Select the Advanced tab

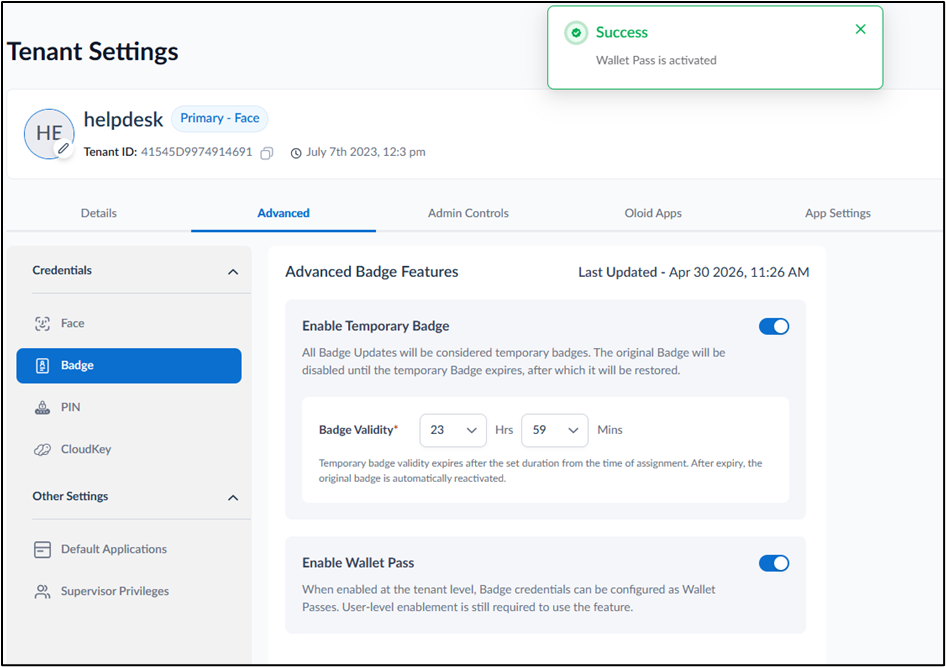[284, 213]
